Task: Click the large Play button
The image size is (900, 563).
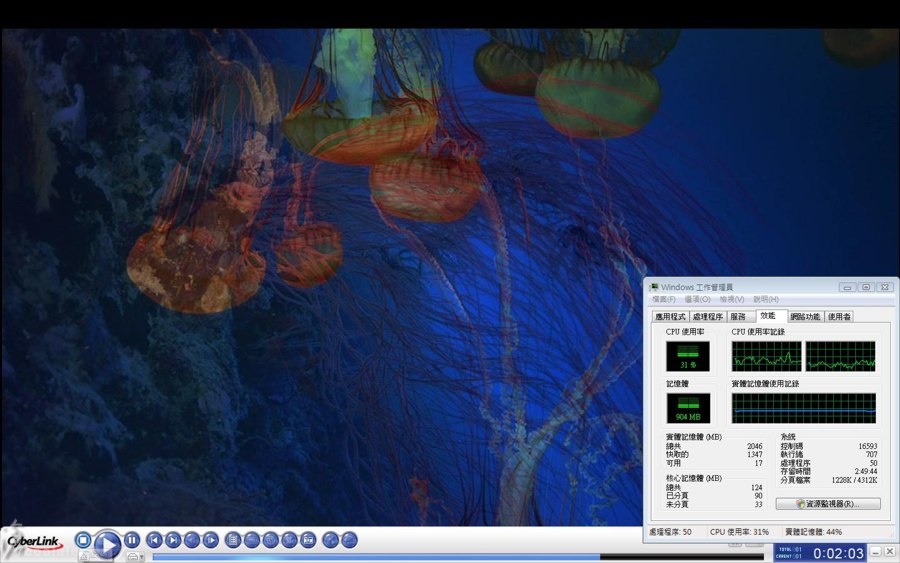Action: pos(107,544)
